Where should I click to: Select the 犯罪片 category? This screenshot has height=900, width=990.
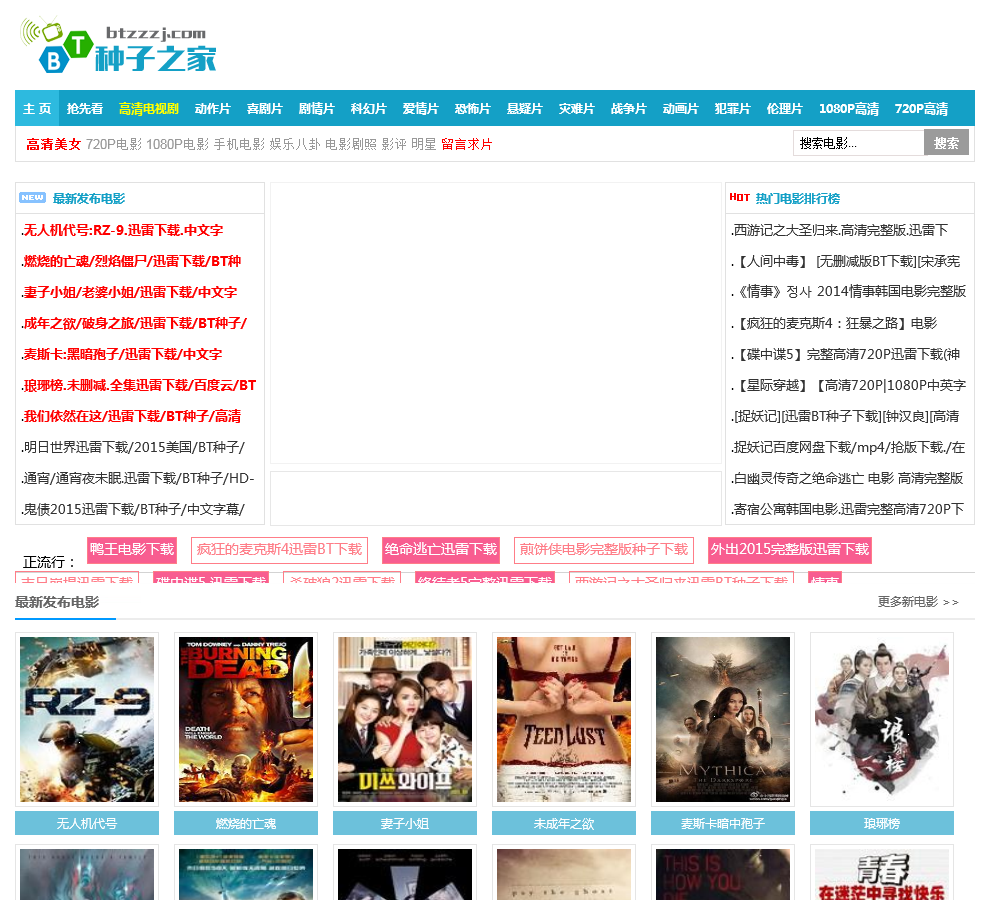(x=732, y=109)
